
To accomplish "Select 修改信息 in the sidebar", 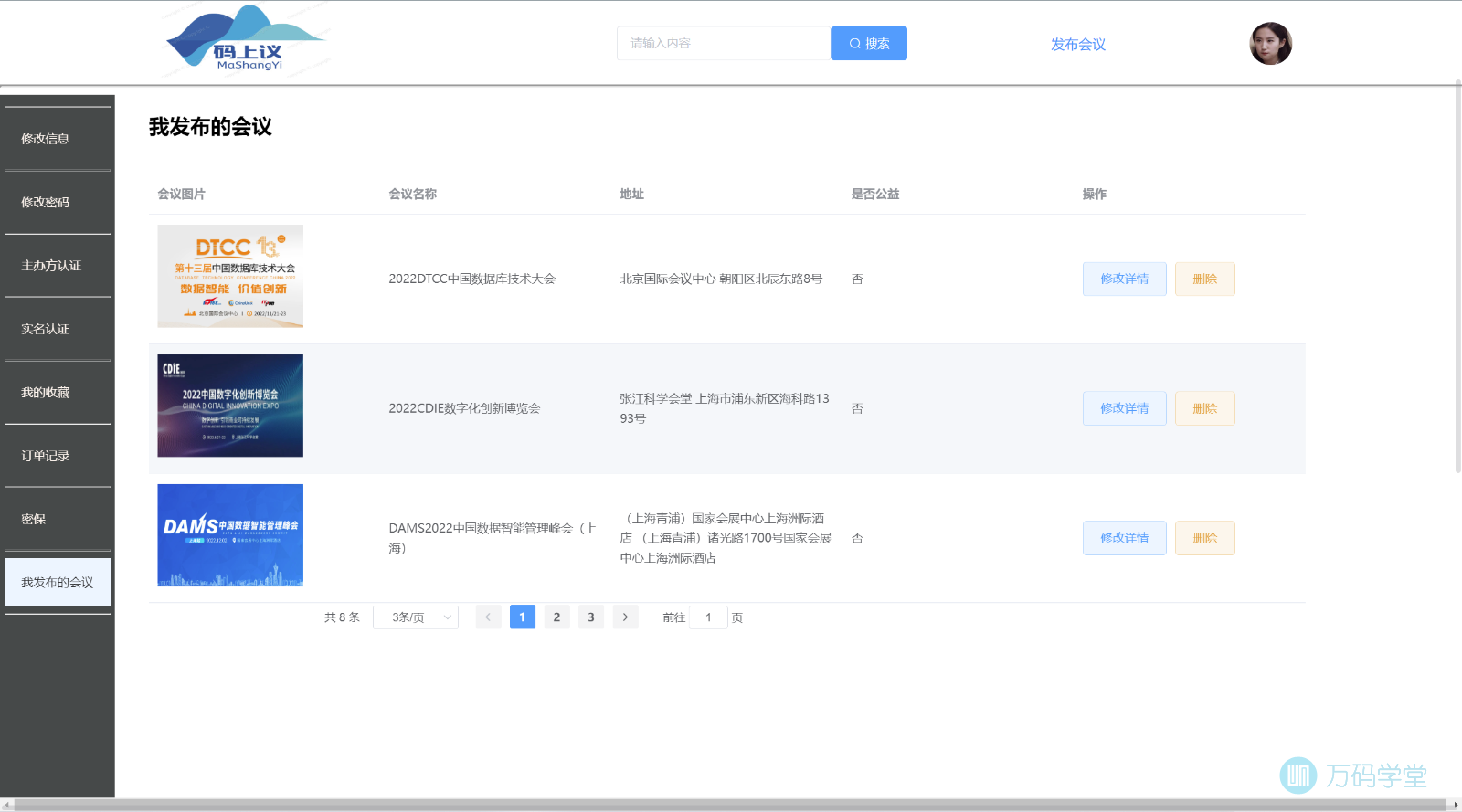I will (58, 139).
